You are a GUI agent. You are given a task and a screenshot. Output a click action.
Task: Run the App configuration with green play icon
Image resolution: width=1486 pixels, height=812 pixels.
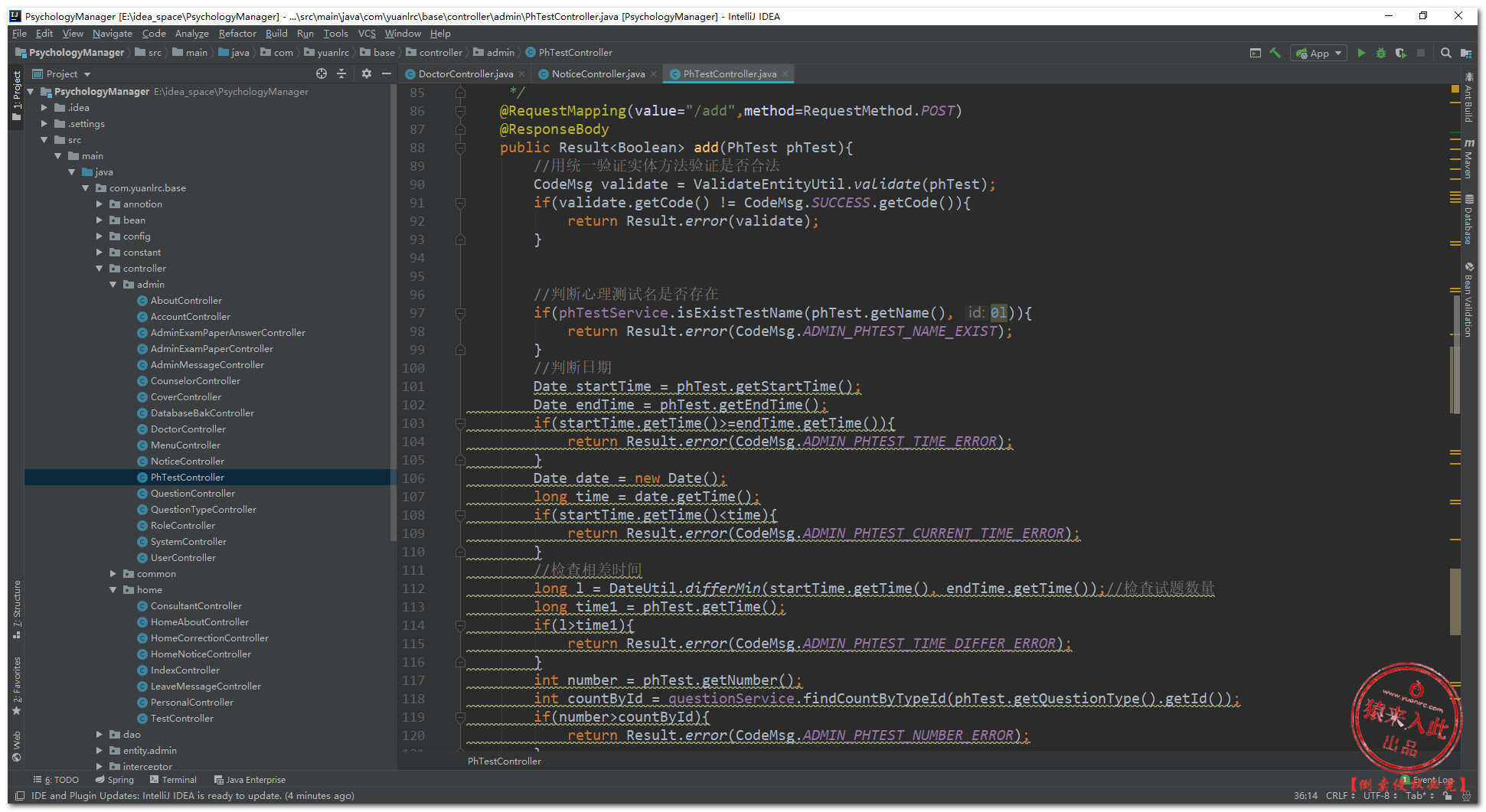coord(1360,53)
